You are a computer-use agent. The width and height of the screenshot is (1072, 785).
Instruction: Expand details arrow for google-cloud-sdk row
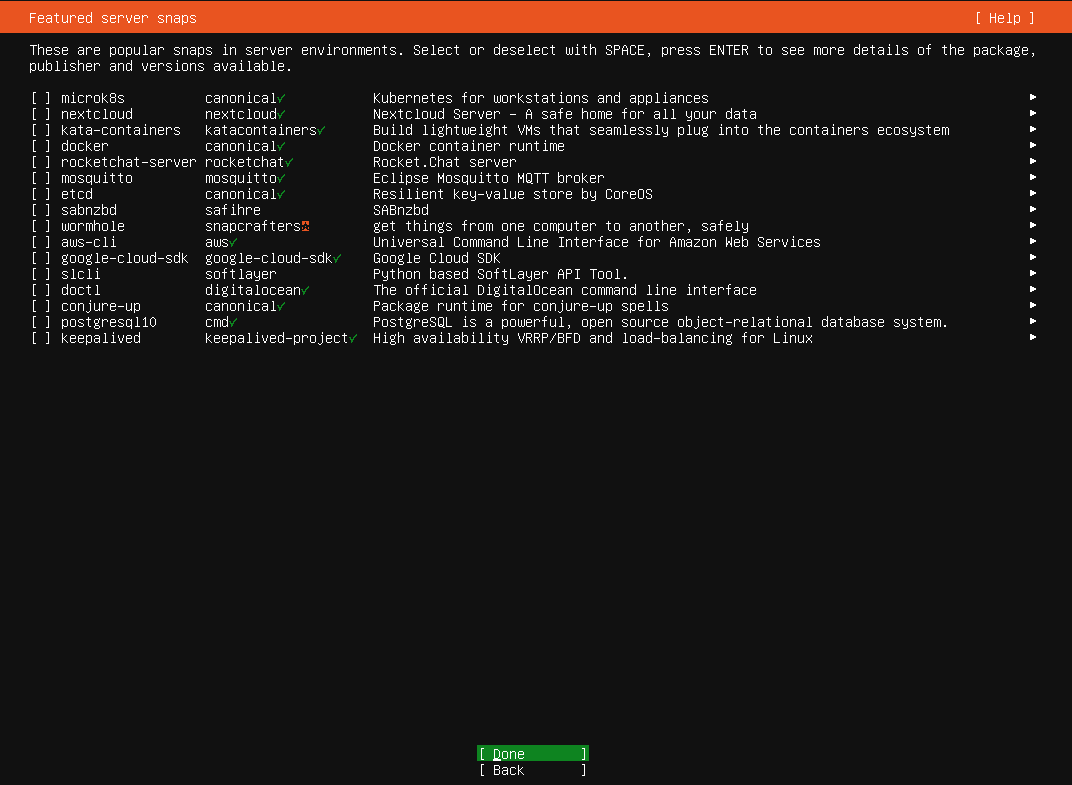(1033, 257)
